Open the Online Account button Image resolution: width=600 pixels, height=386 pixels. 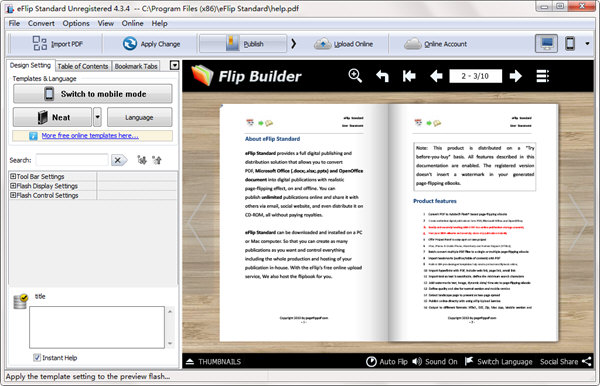(435, 44)
